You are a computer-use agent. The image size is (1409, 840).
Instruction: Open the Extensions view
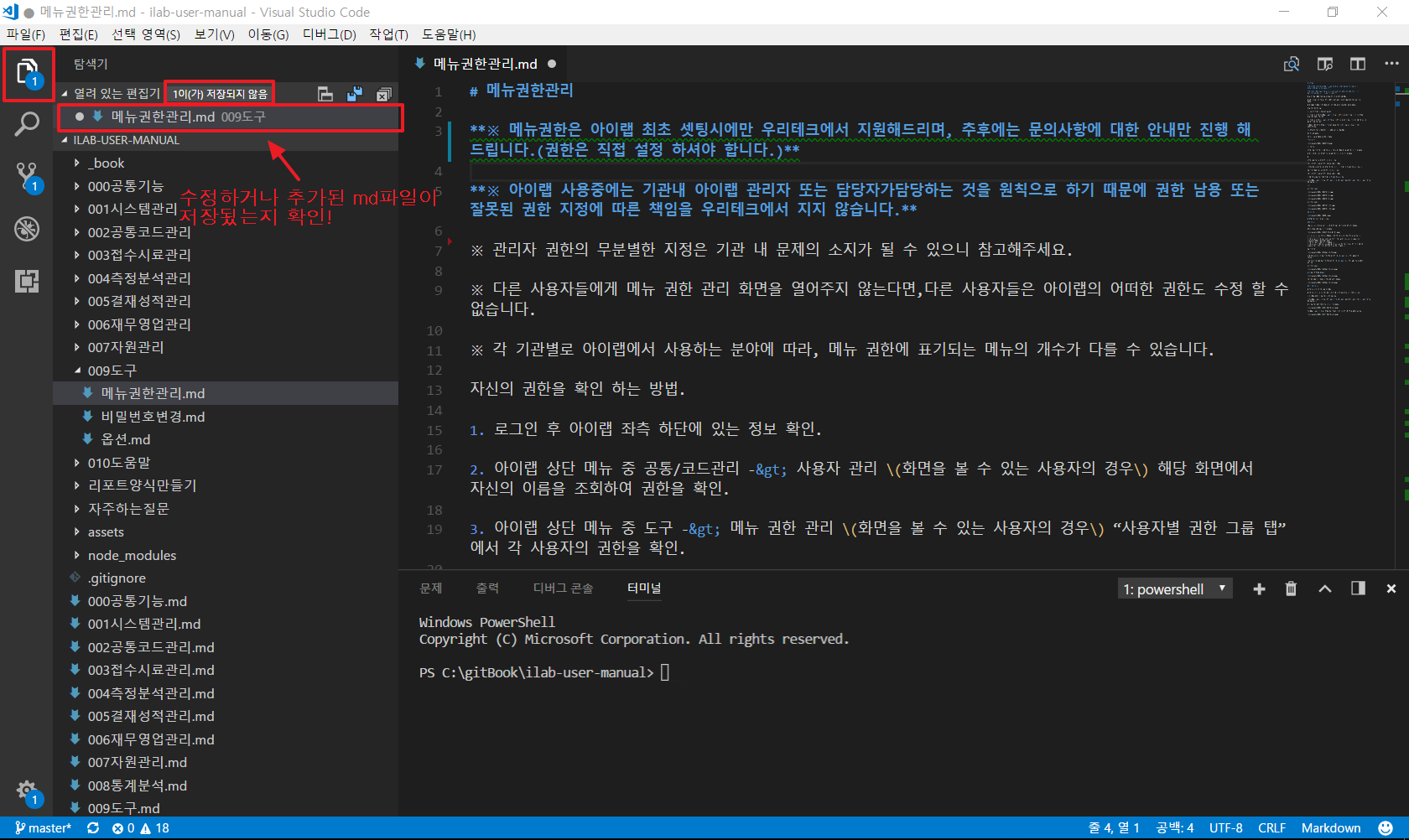(x=27, y=281)
